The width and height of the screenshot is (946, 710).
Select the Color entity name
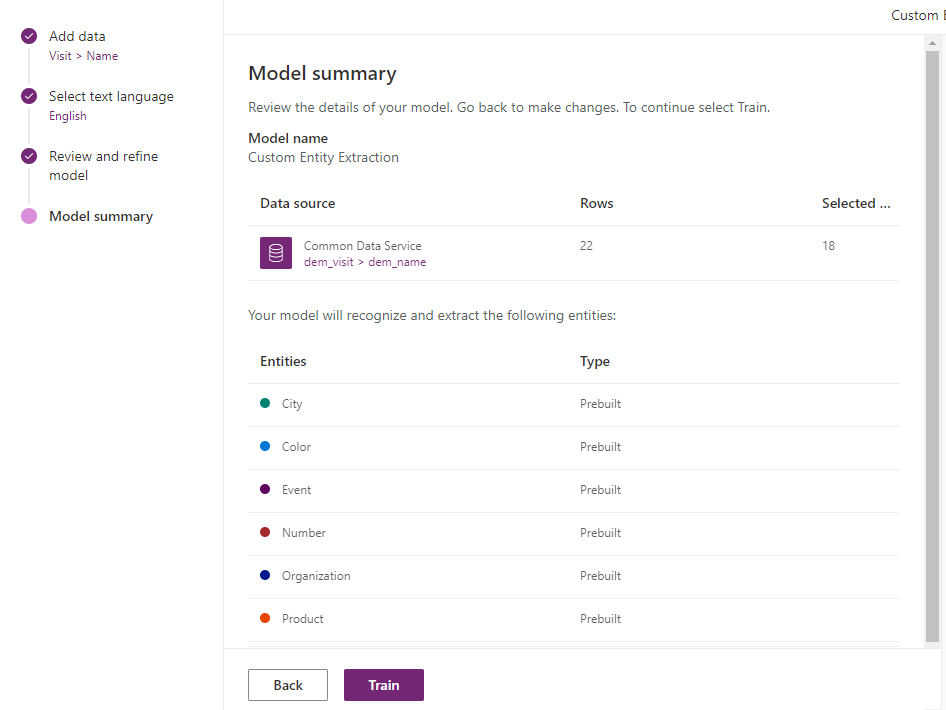tap(296, 446)
